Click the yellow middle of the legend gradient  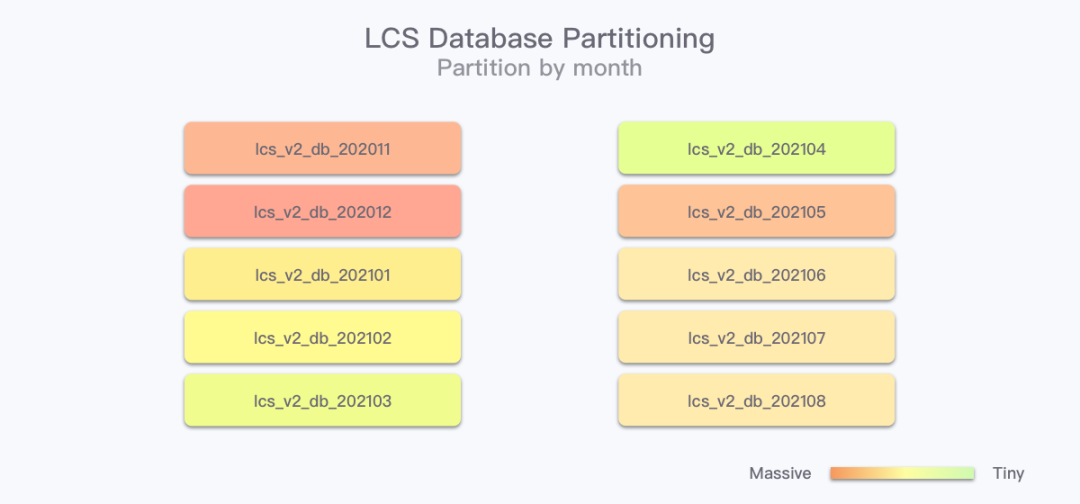[x=902, y=473]
